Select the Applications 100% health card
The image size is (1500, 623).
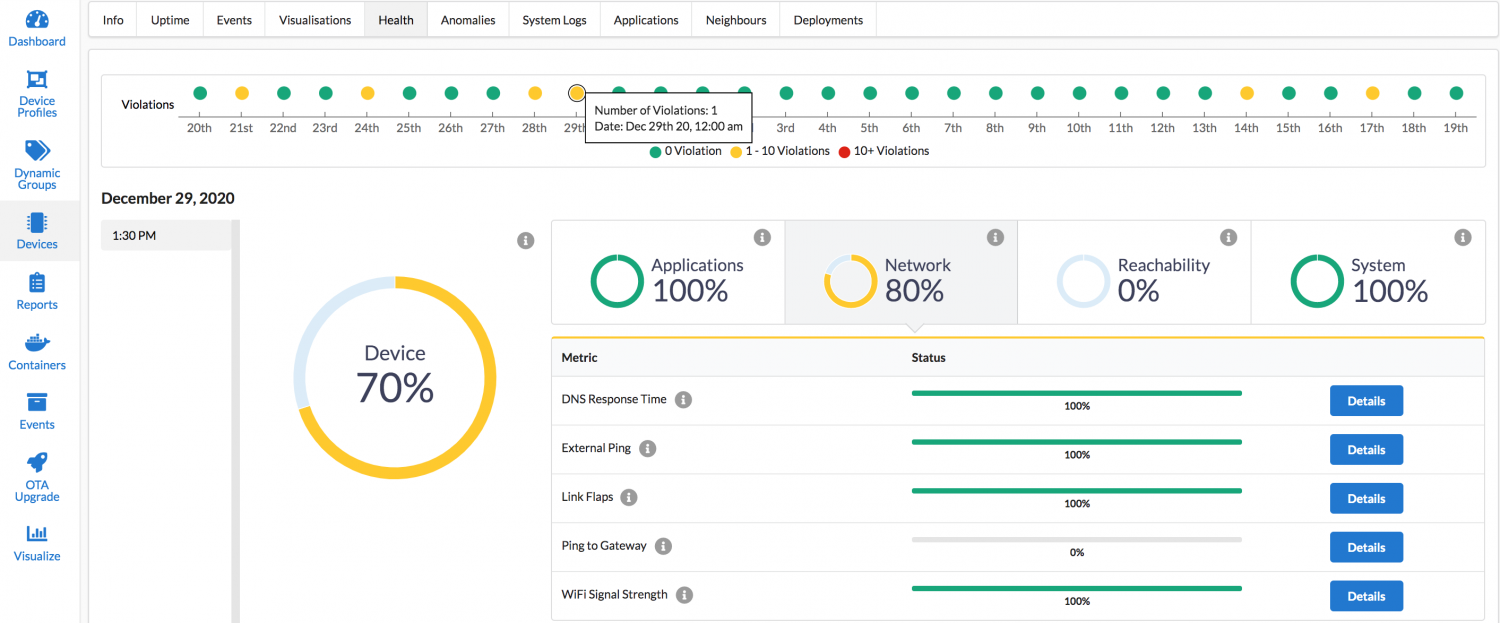point(668,272)
